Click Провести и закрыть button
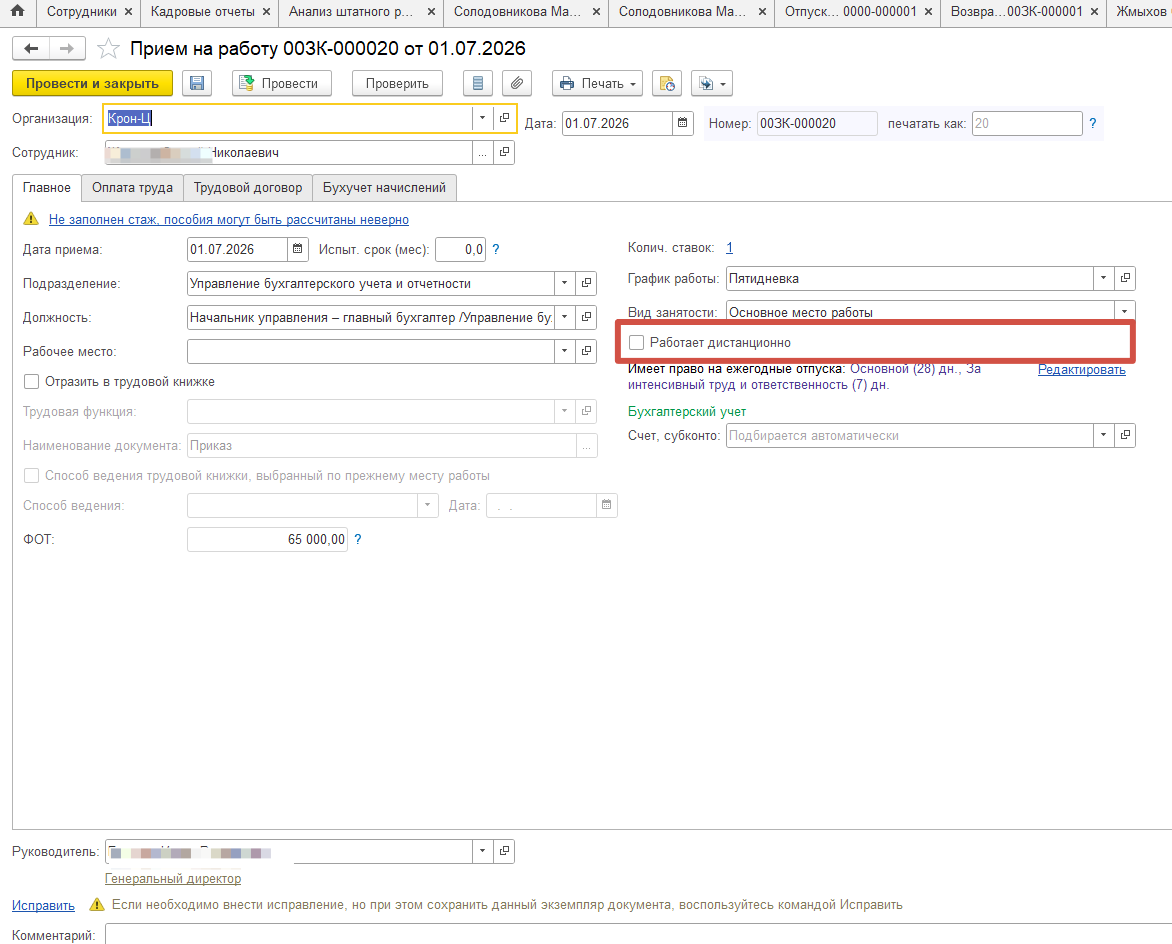 92,83
